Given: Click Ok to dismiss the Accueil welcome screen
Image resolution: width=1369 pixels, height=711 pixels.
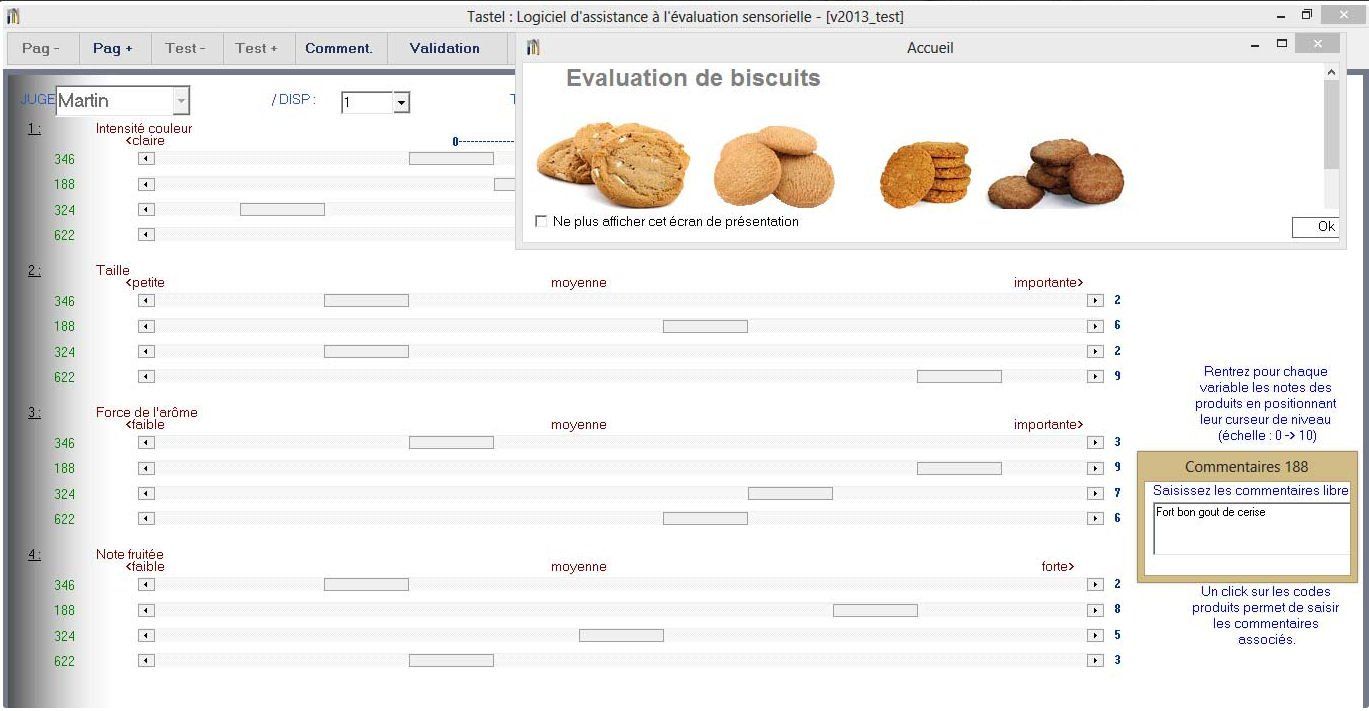Looking at the screenshot, I should coord(1318,227).
